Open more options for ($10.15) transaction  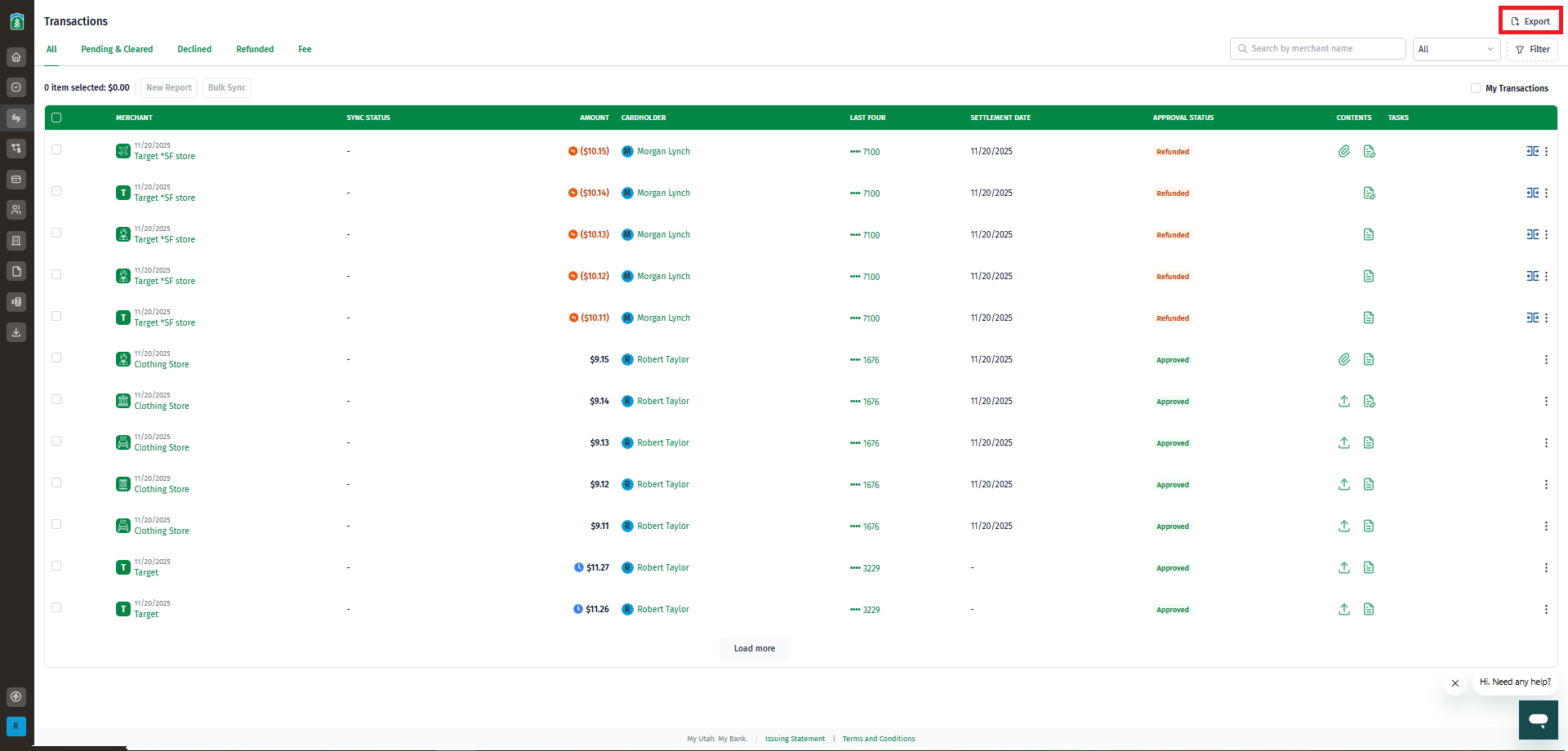[1546, 151]
